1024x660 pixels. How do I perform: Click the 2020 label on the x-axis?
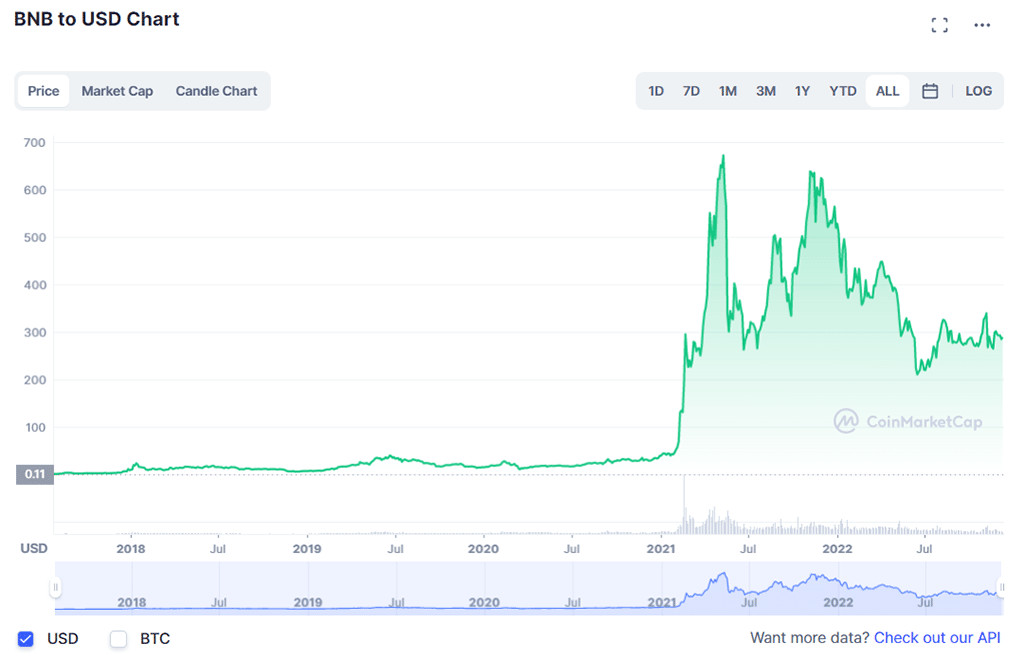483,549
